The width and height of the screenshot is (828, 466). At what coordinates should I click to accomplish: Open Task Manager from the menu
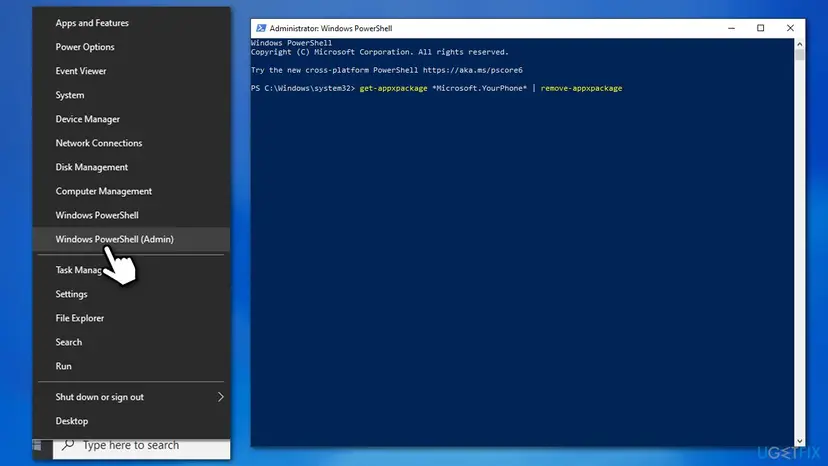131,270
